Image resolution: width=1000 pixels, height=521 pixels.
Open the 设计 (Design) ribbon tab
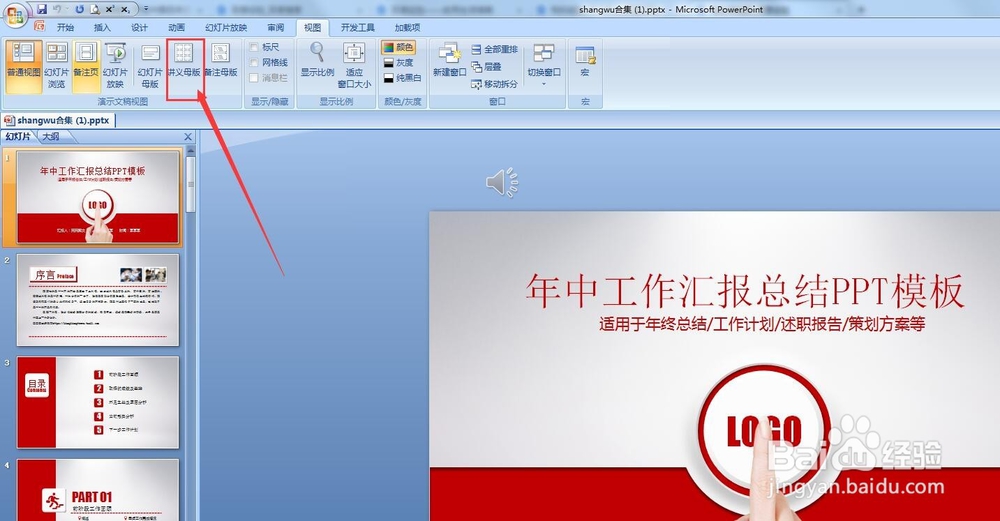(139, 27)
